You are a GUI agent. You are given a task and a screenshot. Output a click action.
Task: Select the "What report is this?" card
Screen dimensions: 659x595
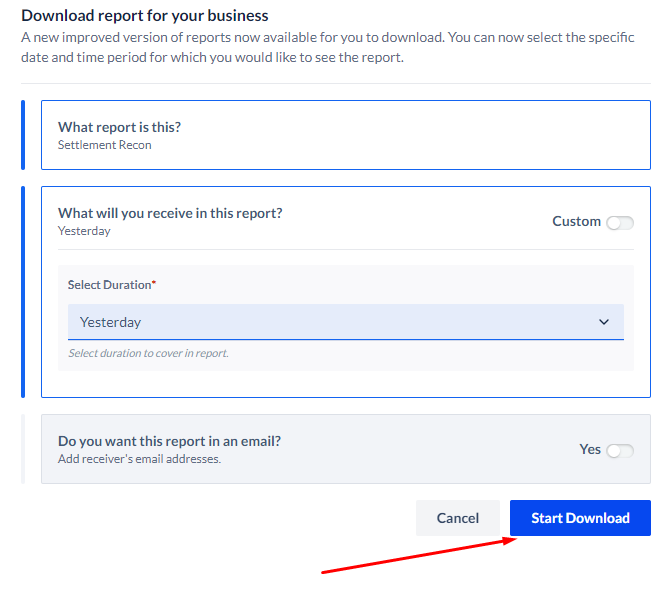(x=345, y=135)
